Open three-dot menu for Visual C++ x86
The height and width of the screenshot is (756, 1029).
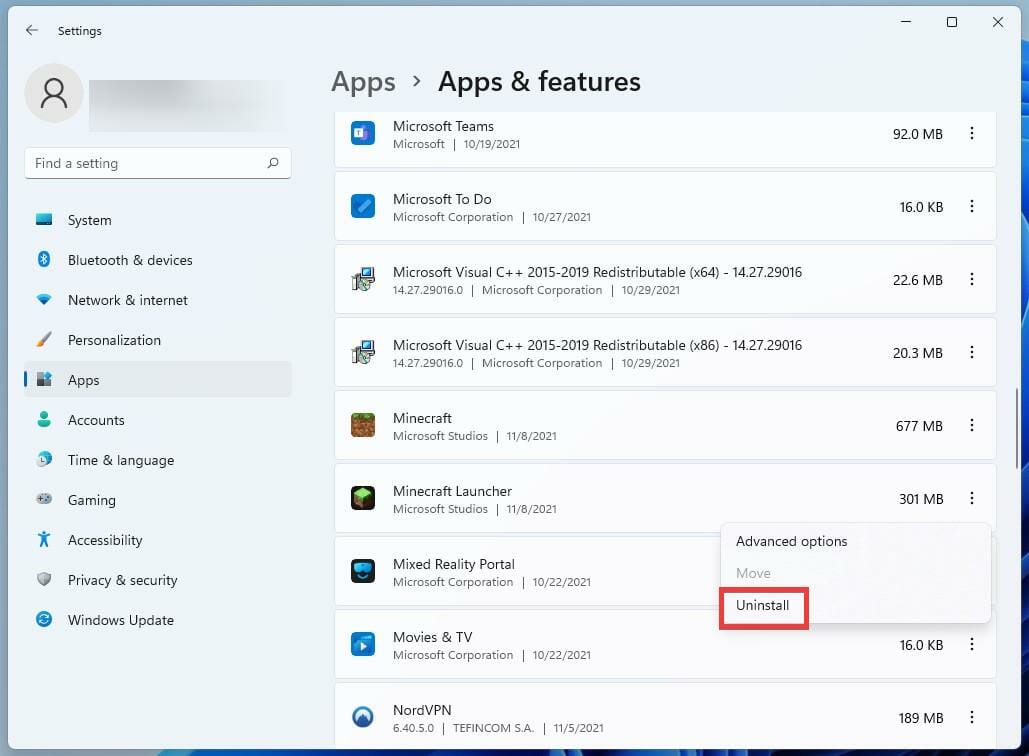coord(971,352)
